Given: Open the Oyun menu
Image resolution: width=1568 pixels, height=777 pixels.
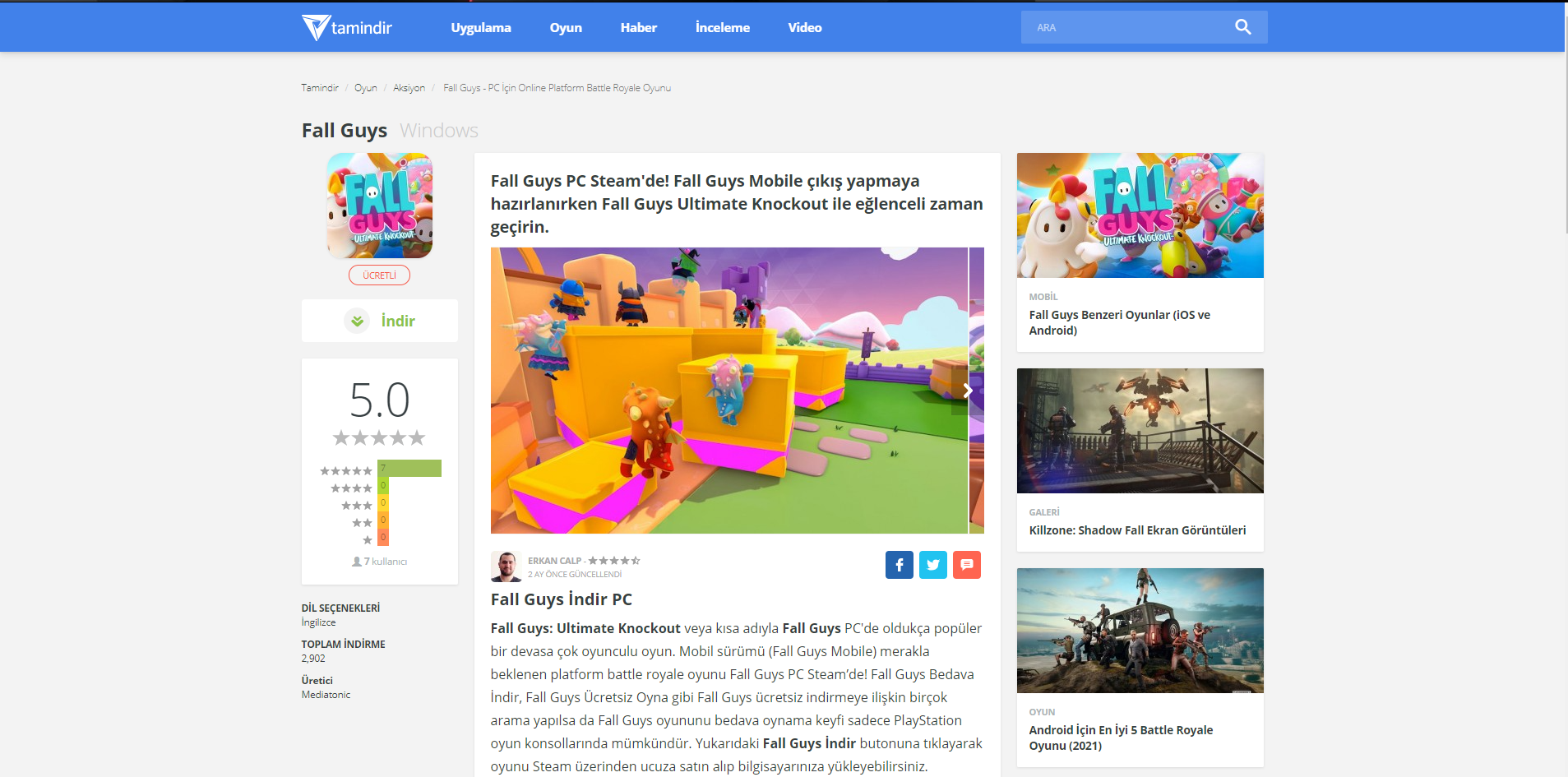Looking at the screenshot, I should point(566,27).
